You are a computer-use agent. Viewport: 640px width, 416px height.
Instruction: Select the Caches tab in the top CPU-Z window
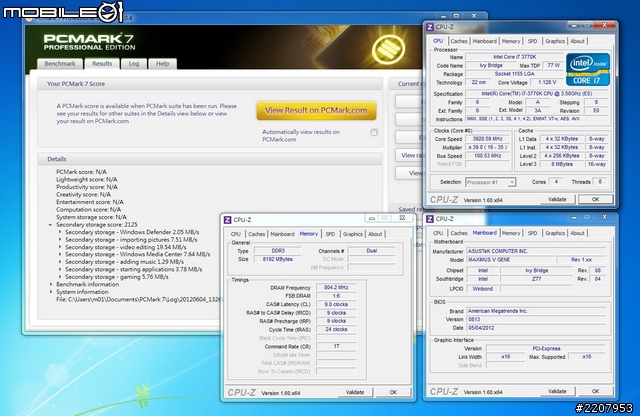[459, 41]
